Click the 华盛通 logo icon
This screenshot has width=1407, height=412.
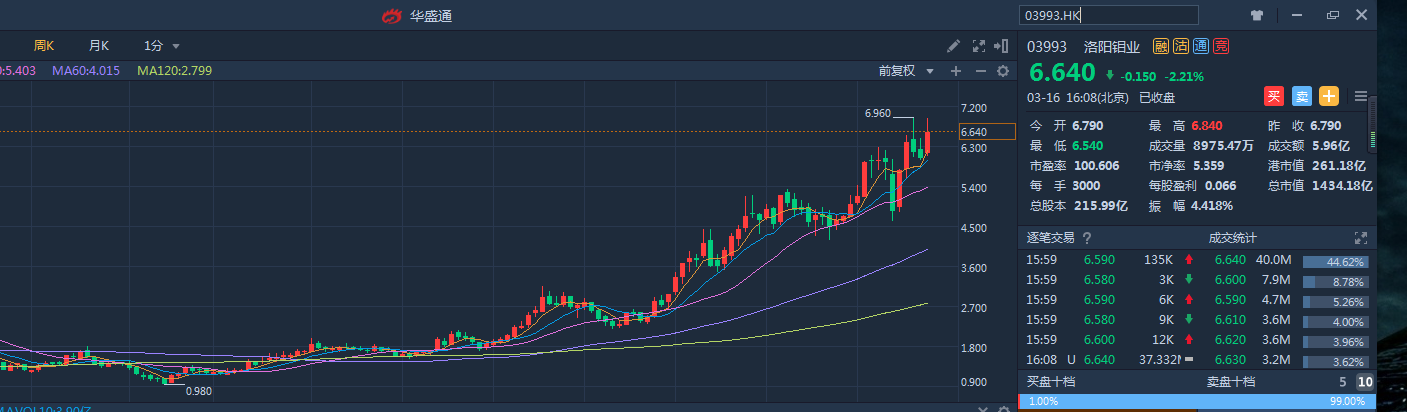(392, 16)
